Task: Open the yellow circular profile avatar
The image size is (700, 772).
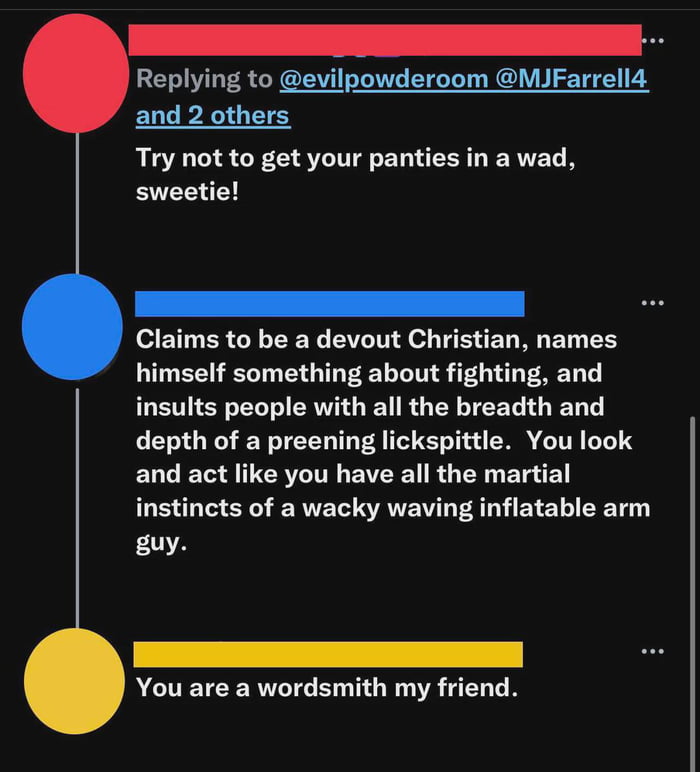Action: (74, 681)
